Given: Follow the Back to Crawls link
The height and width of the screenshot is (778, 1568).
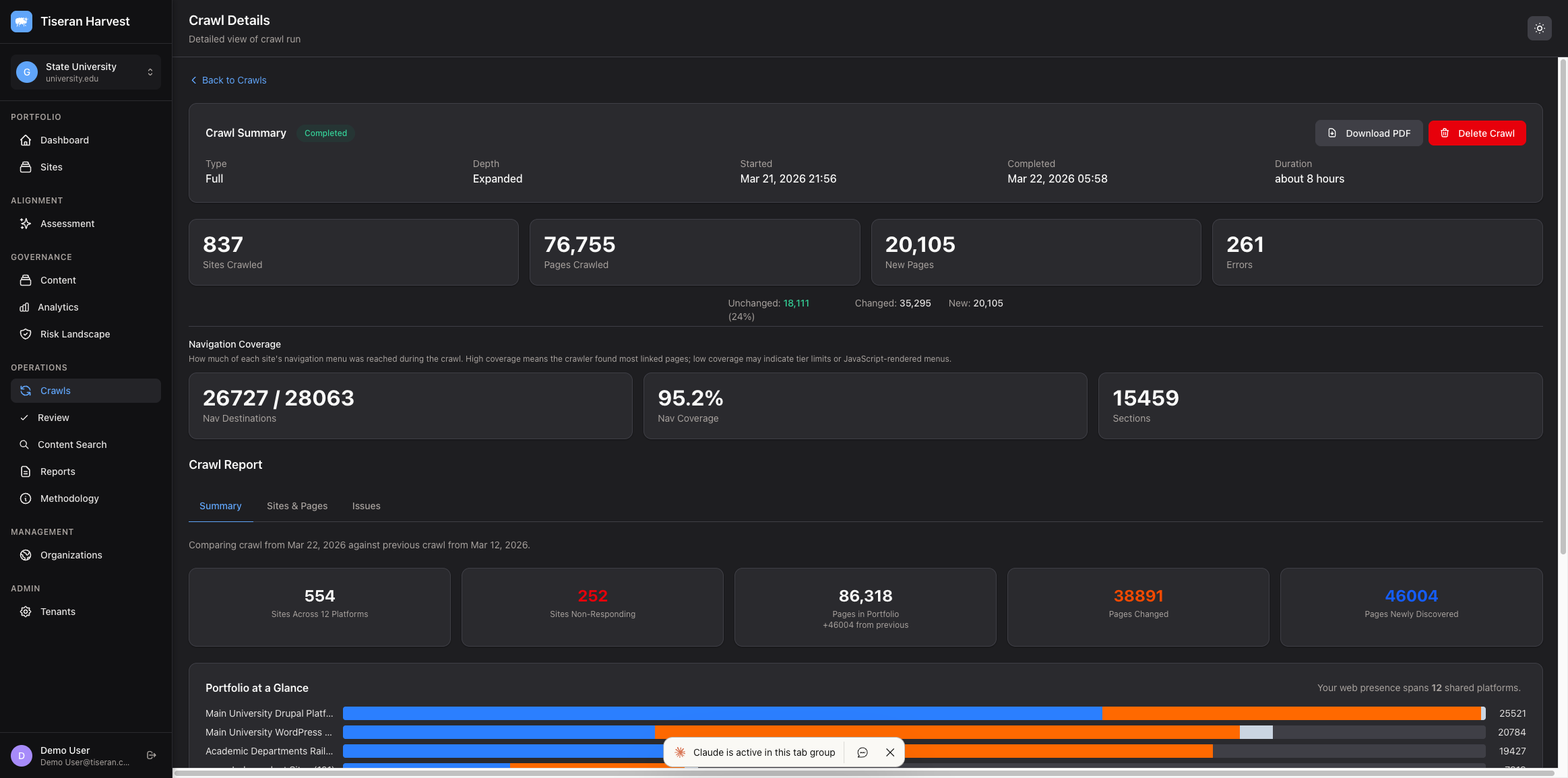Looking at the screenshot, I should (228, 80).
